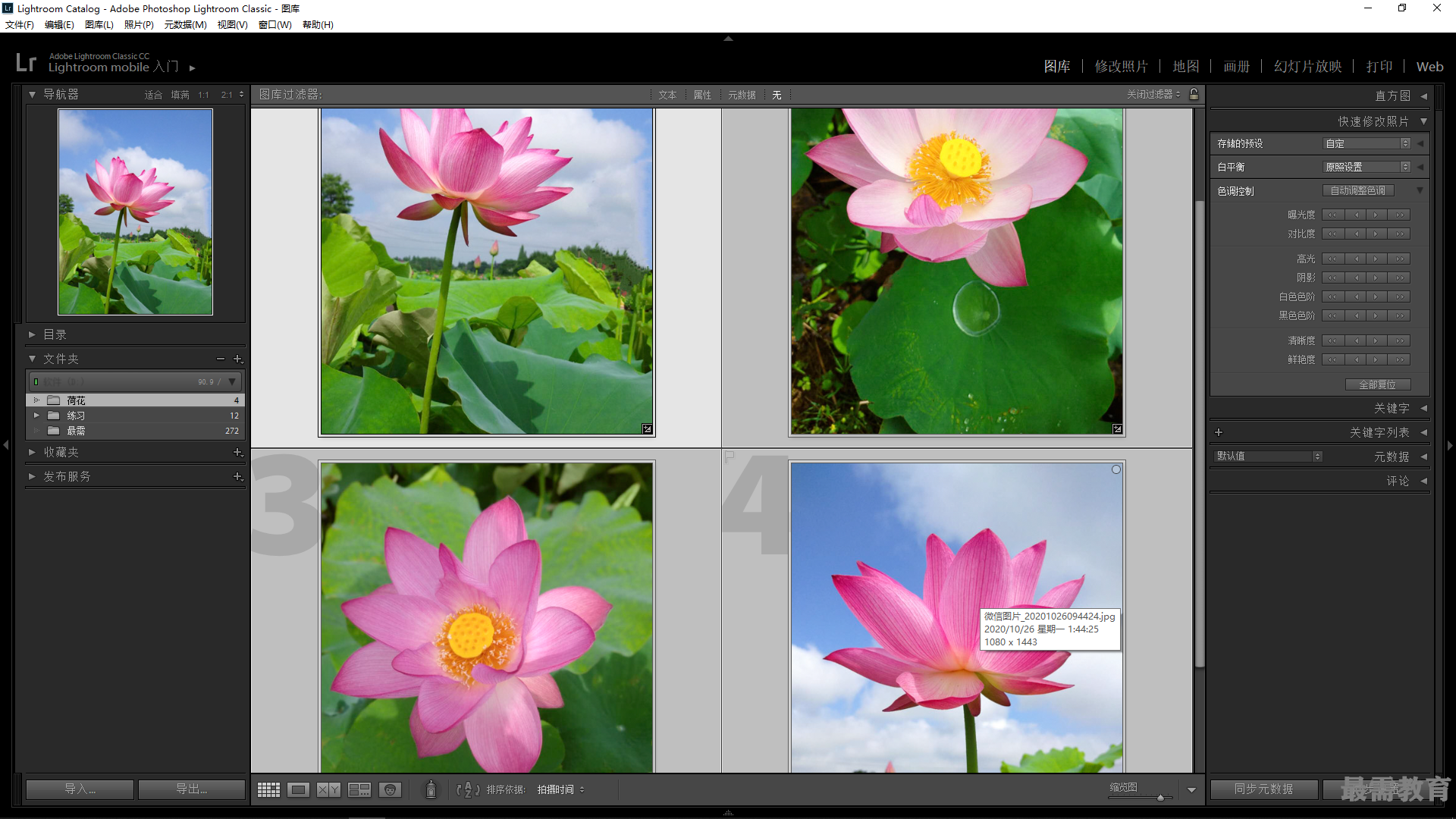The height and width of the screenshot is (819, 1456).
Task: Open the 文件(F) menu
Action: (x=19, y=24)
